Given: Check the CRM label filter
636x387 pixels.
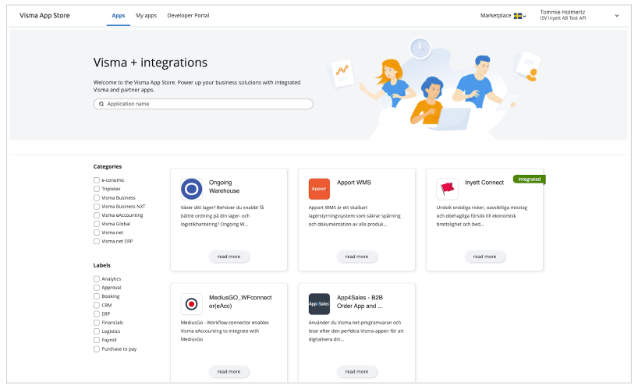Looking at the screenshot, I should tap(97, 305).
